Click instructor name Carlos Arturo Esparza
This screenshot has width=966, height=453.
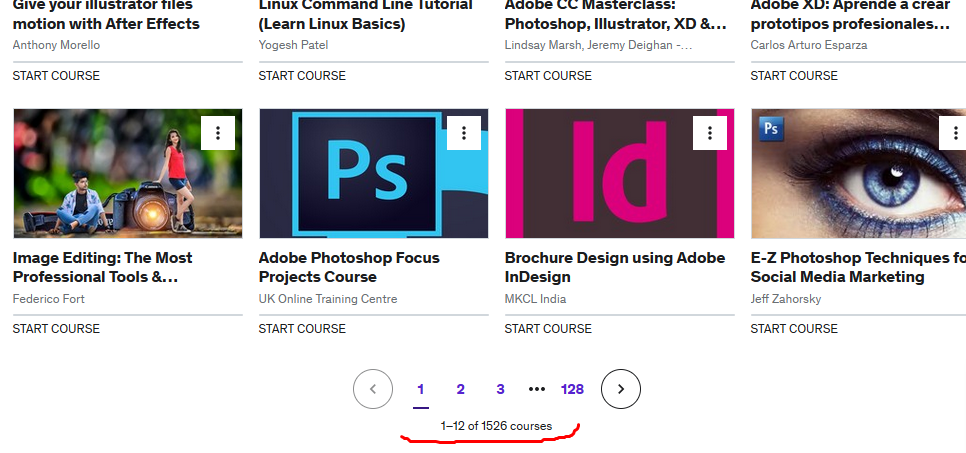(808, 45)
